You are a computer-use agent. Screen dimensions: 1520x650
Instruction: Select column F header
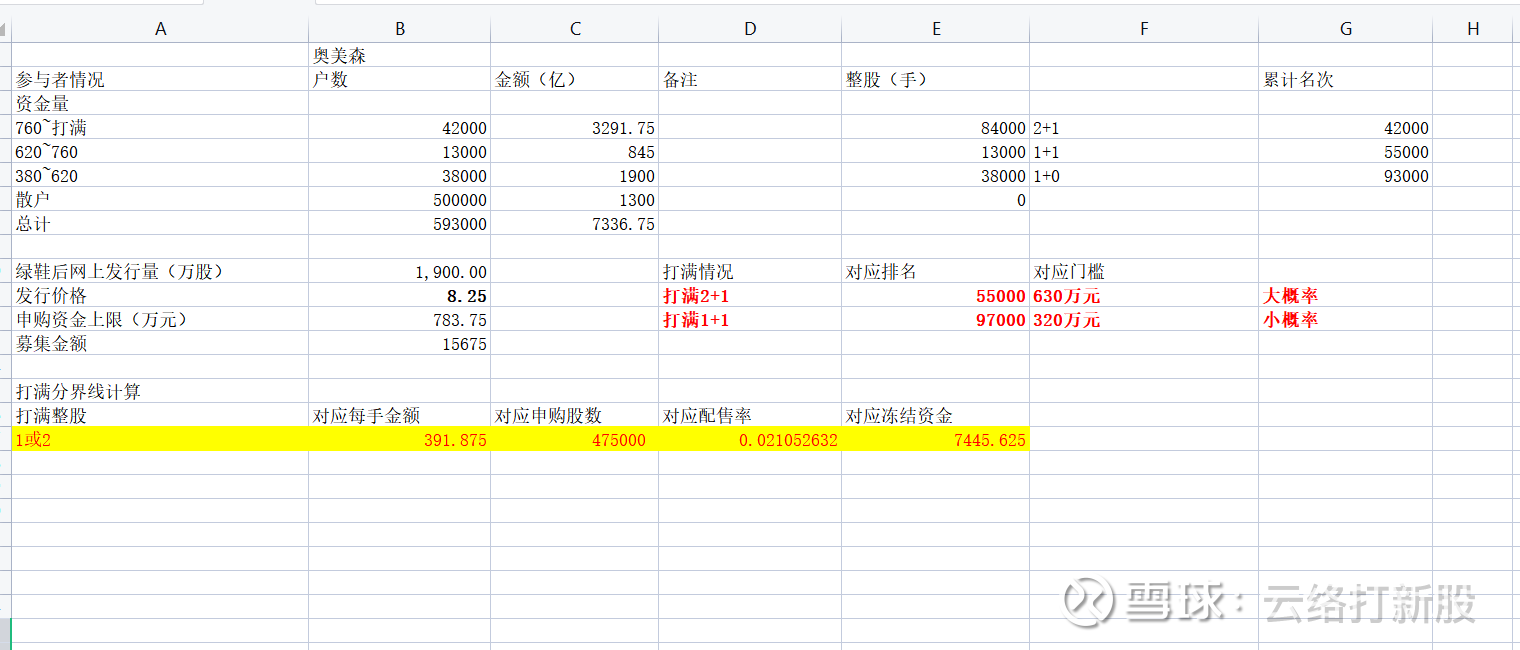coord(1144,29)
